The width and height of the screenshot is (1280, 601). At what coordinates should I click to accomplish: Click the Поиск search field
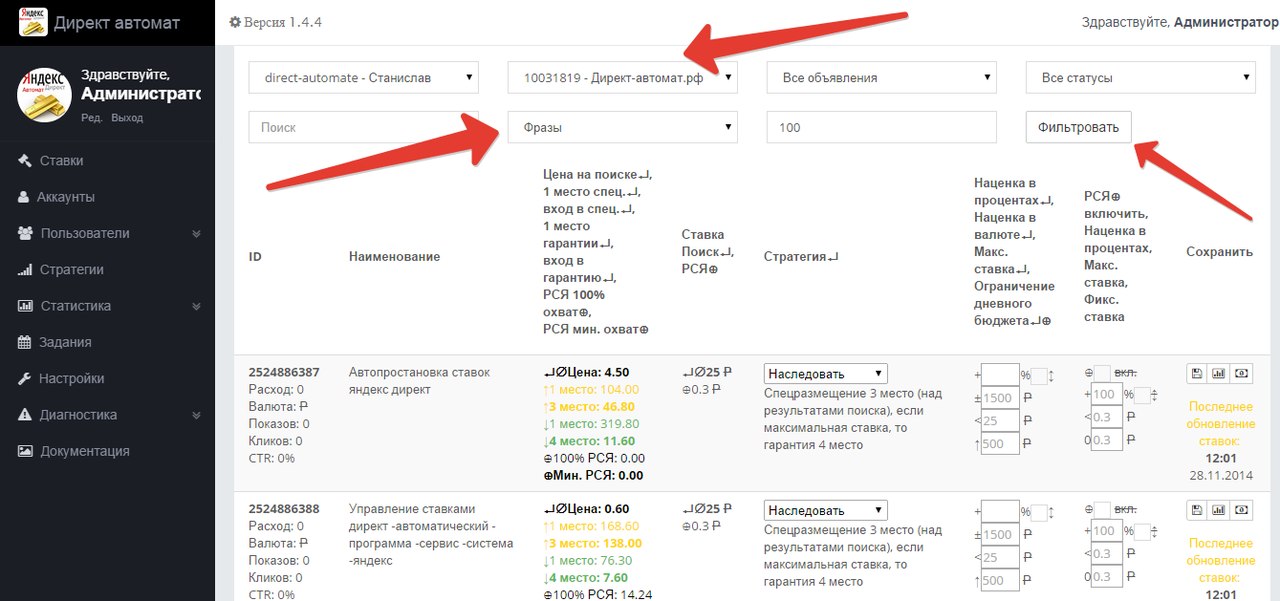(363, 127)
